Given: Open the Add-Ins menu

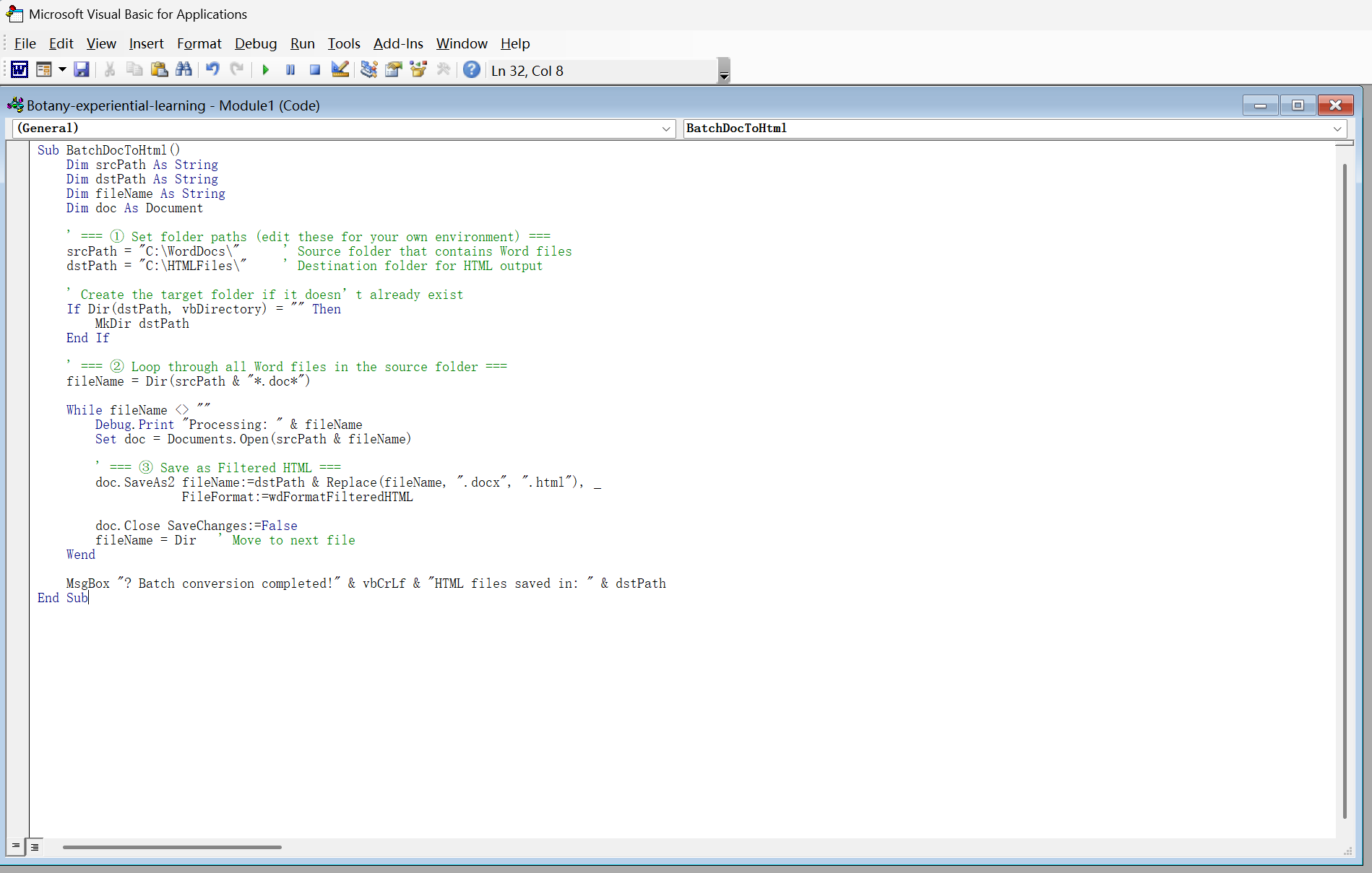Looking at the screenshot, I should tap(397, 44).
